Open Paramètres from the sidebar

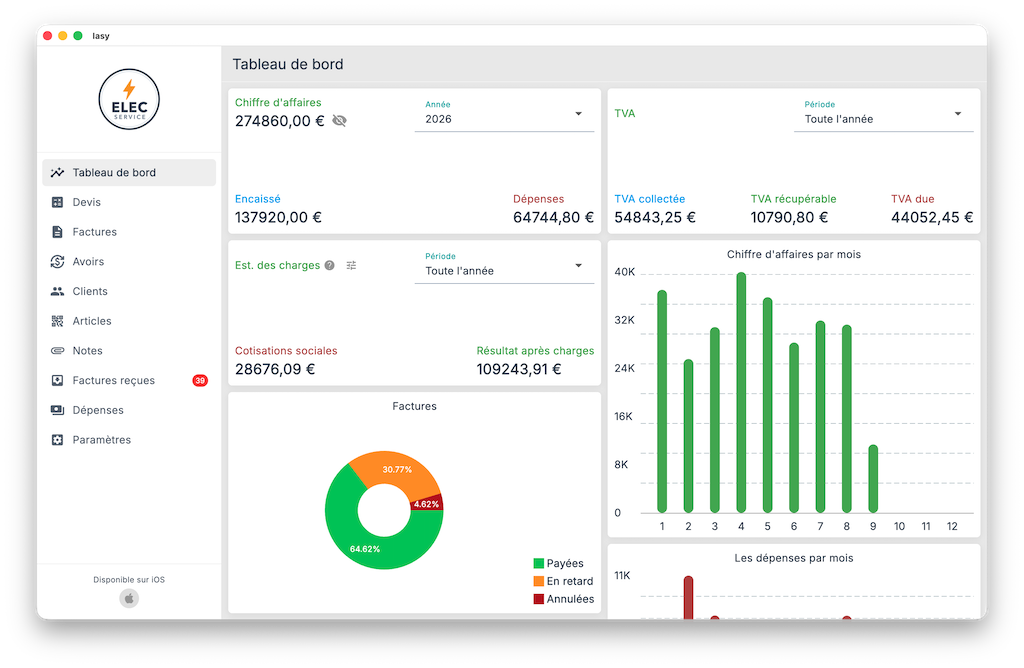[129, 440]
